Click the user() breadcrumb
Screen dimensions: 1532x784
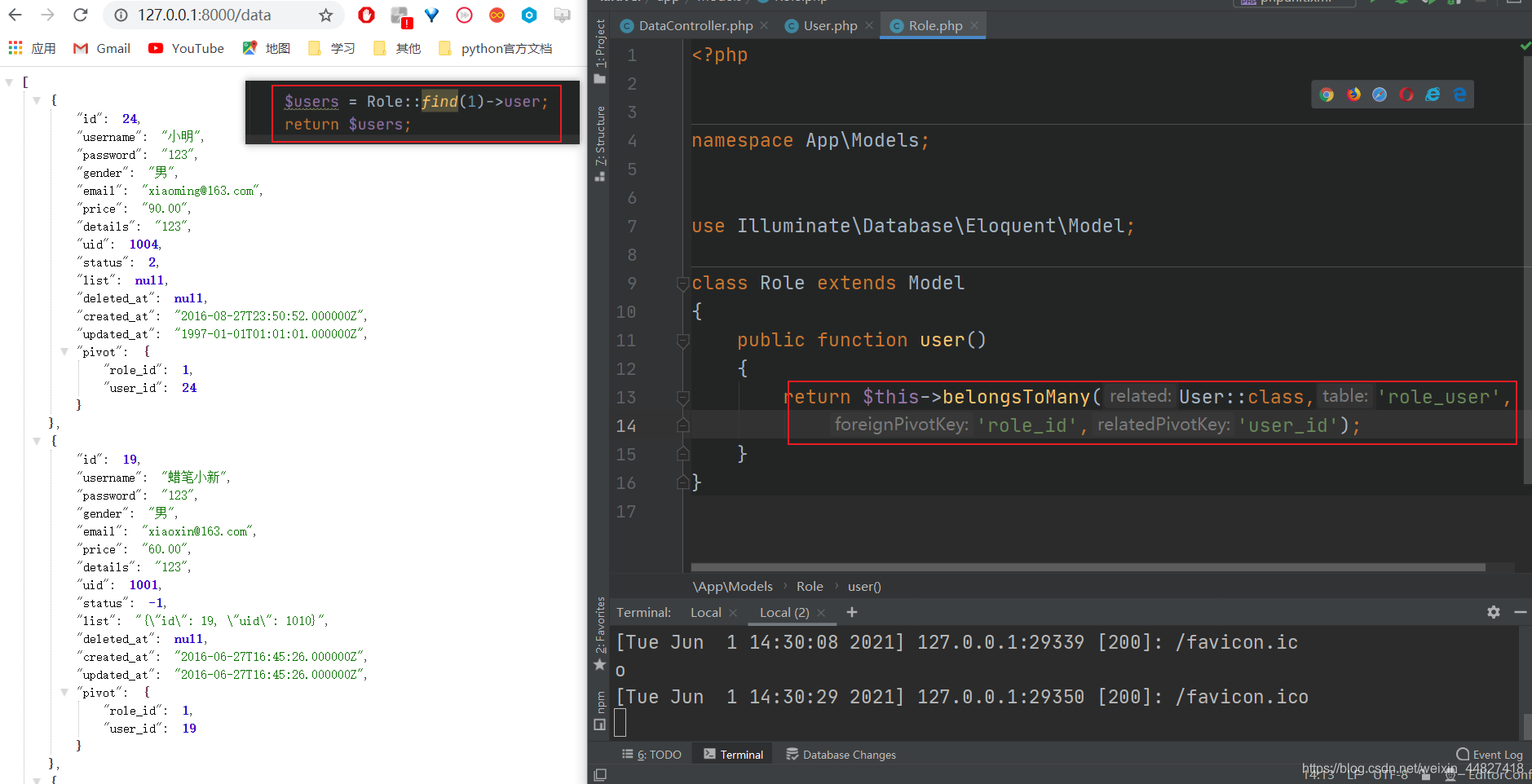[864, 586]
